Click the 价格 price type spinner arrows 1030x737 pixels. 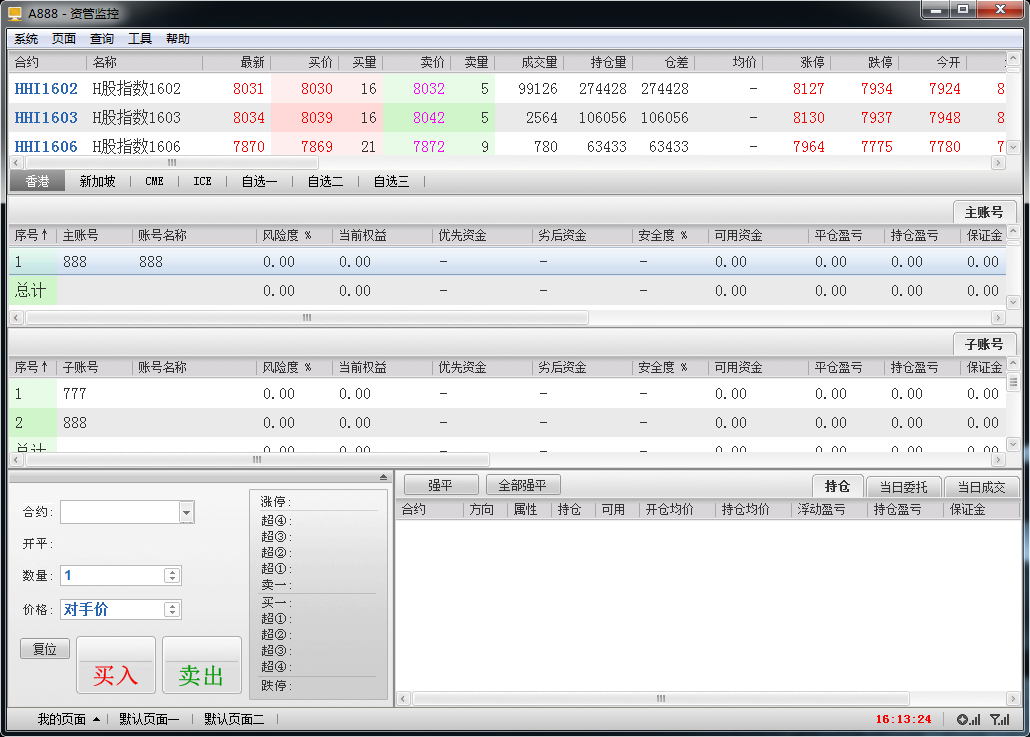click(172, 610)
